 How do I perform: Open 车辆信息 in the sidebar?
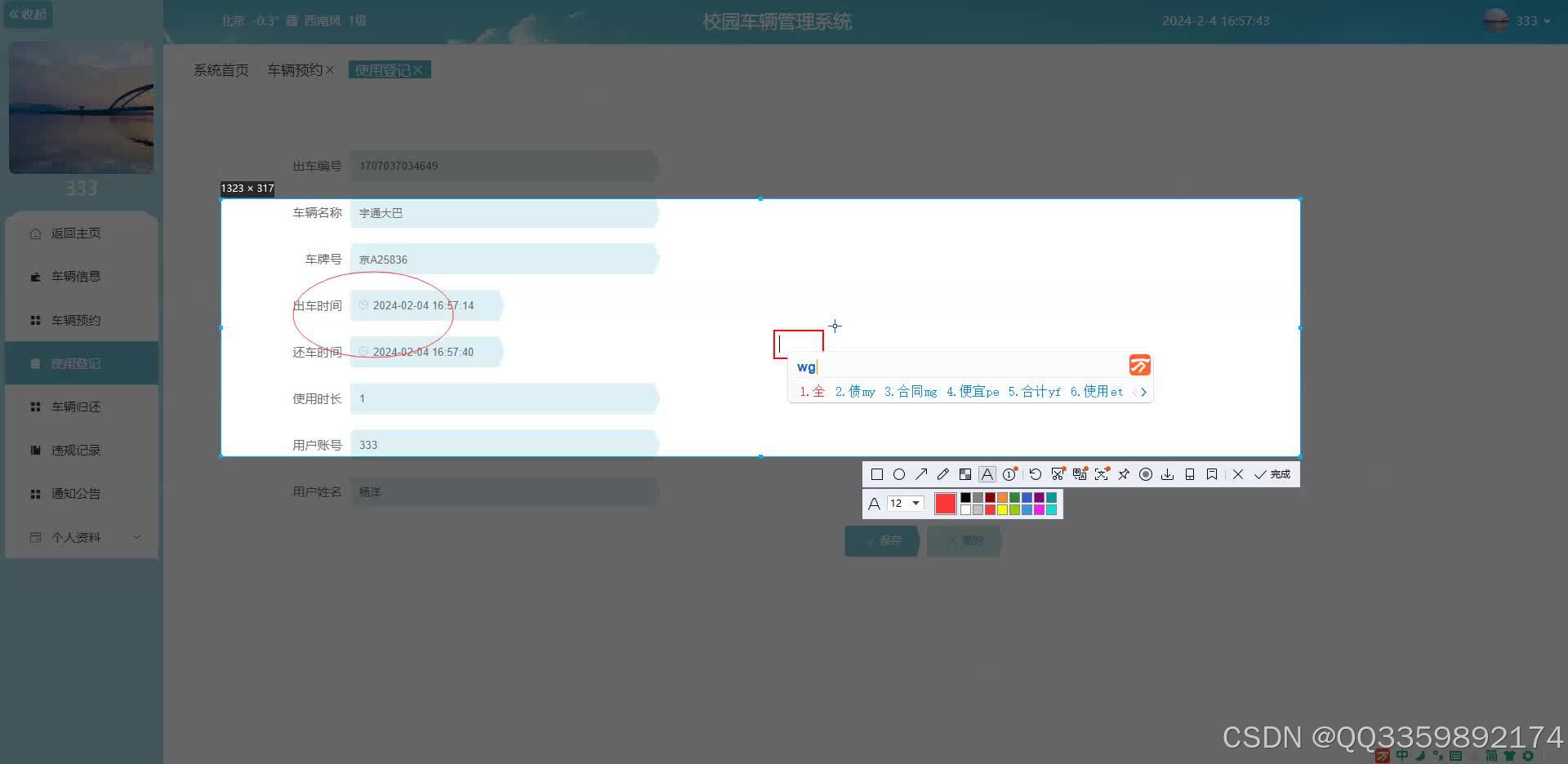(x=82, y=277)
